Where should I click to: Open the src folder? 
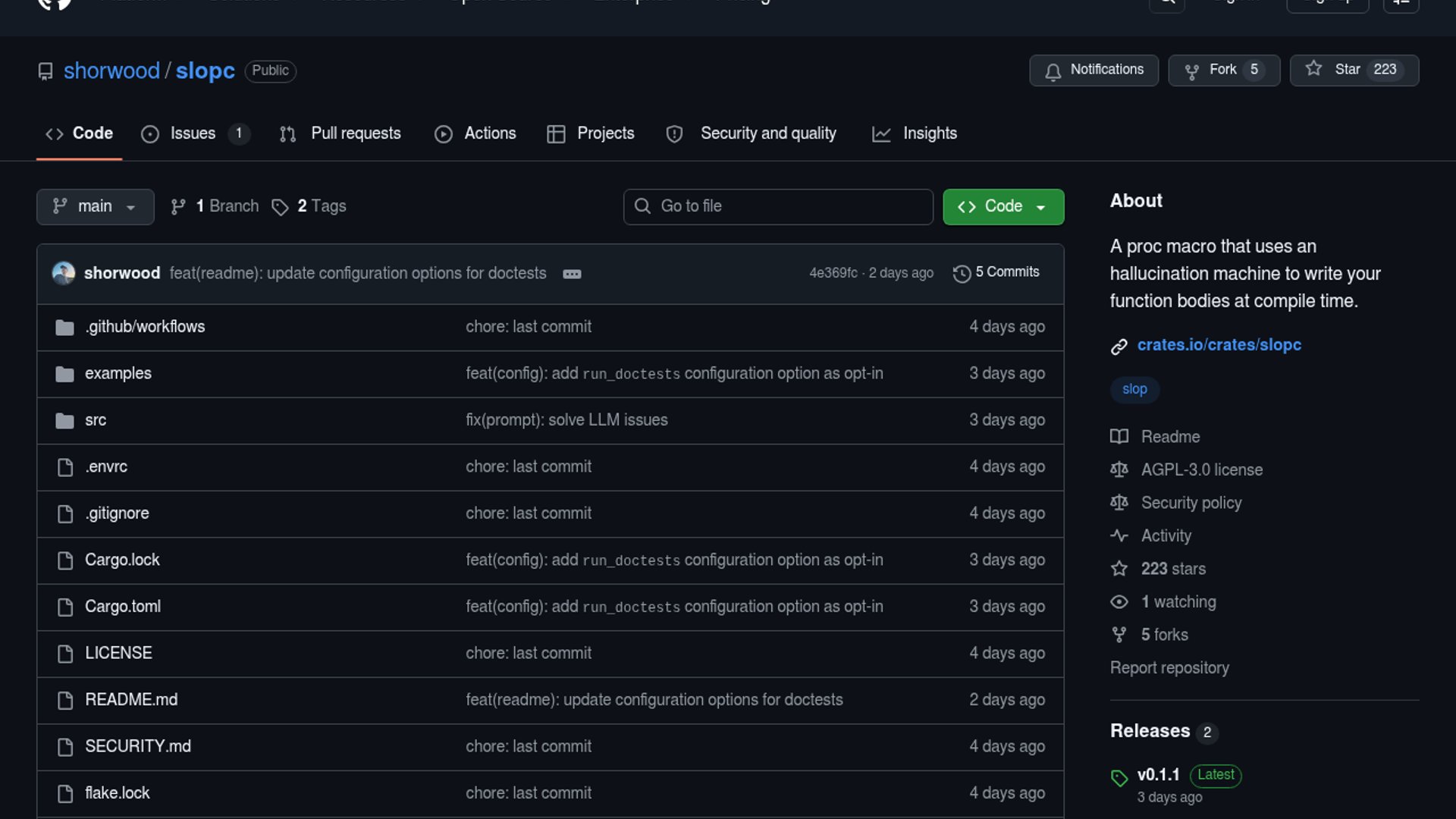(x=96, y=420)
